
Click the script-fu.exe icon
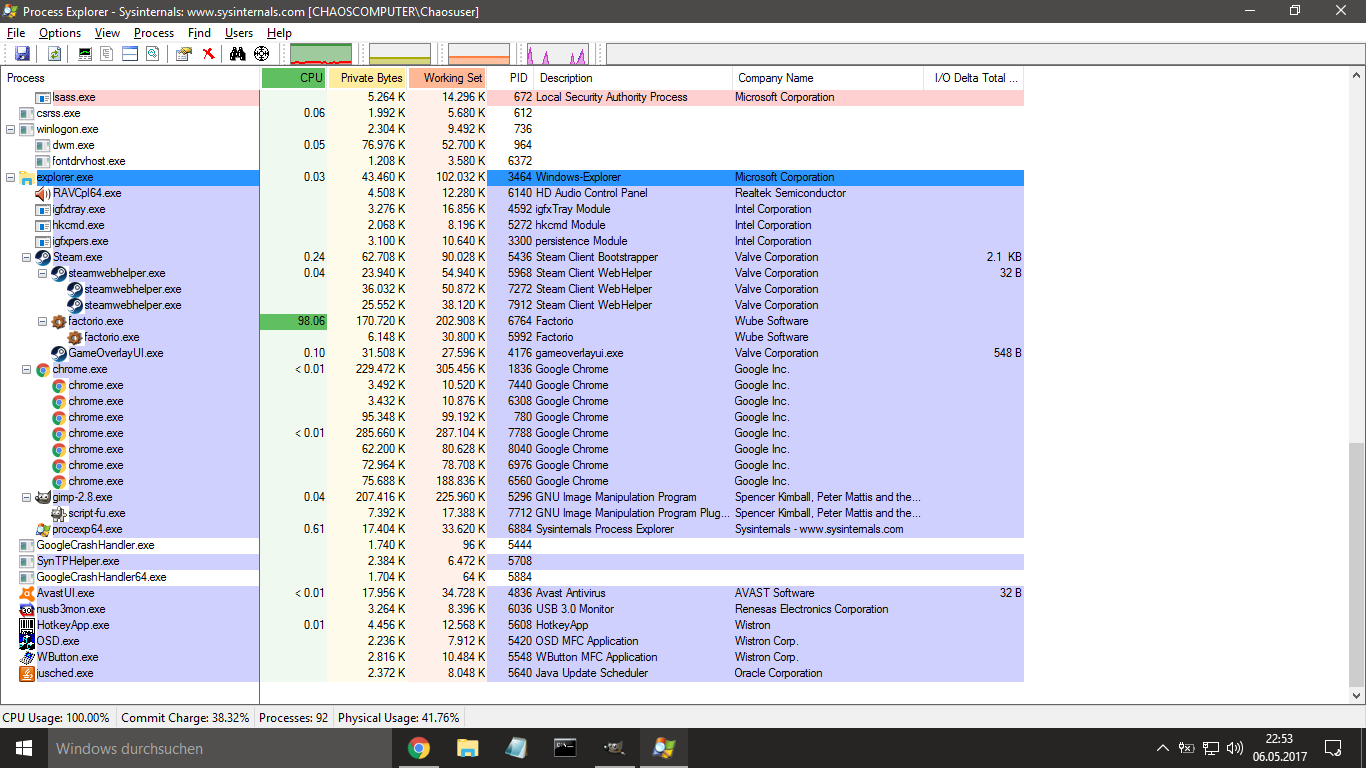tap(59, 513)
